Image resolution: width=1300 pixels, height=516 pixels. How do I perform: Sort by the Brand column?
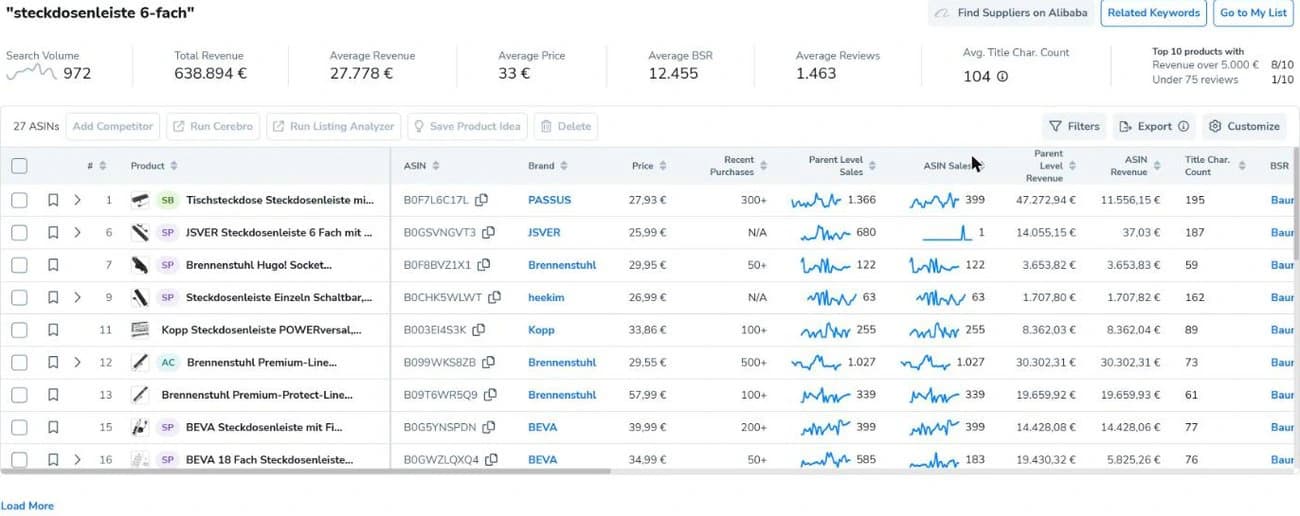coord(564,166)
